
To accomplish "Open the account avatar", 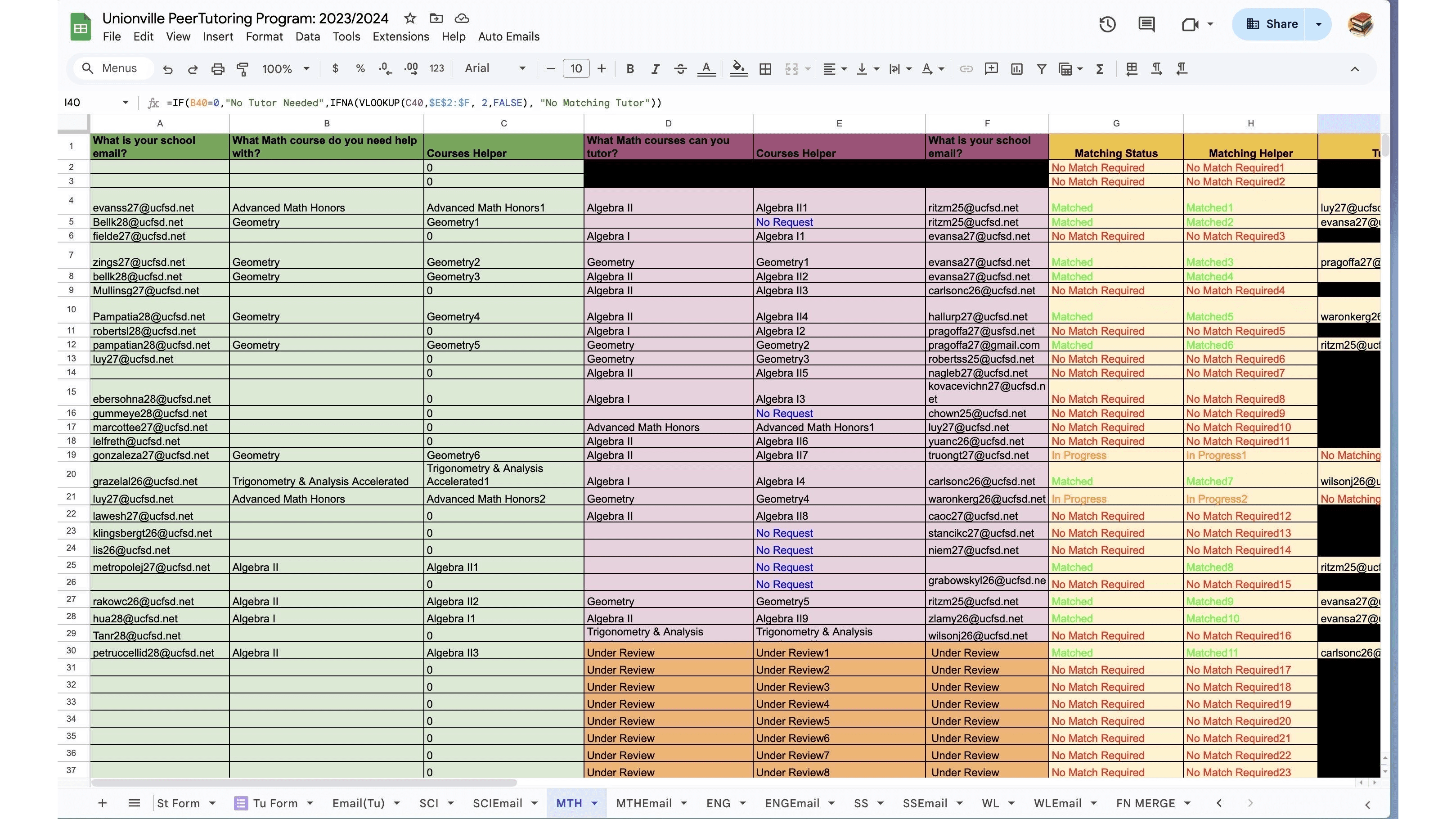I will (x=1360, y=24).
